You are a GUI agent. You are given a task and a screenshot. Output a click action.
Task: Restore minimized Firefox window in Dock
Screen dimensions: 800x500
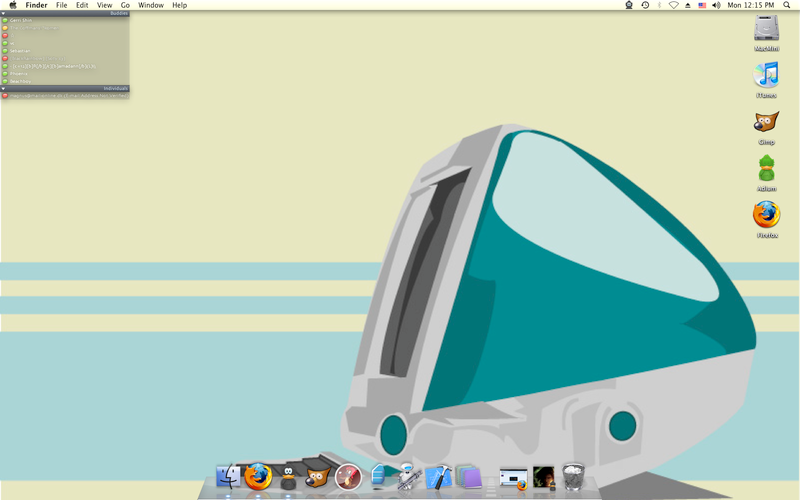(513, 479)
